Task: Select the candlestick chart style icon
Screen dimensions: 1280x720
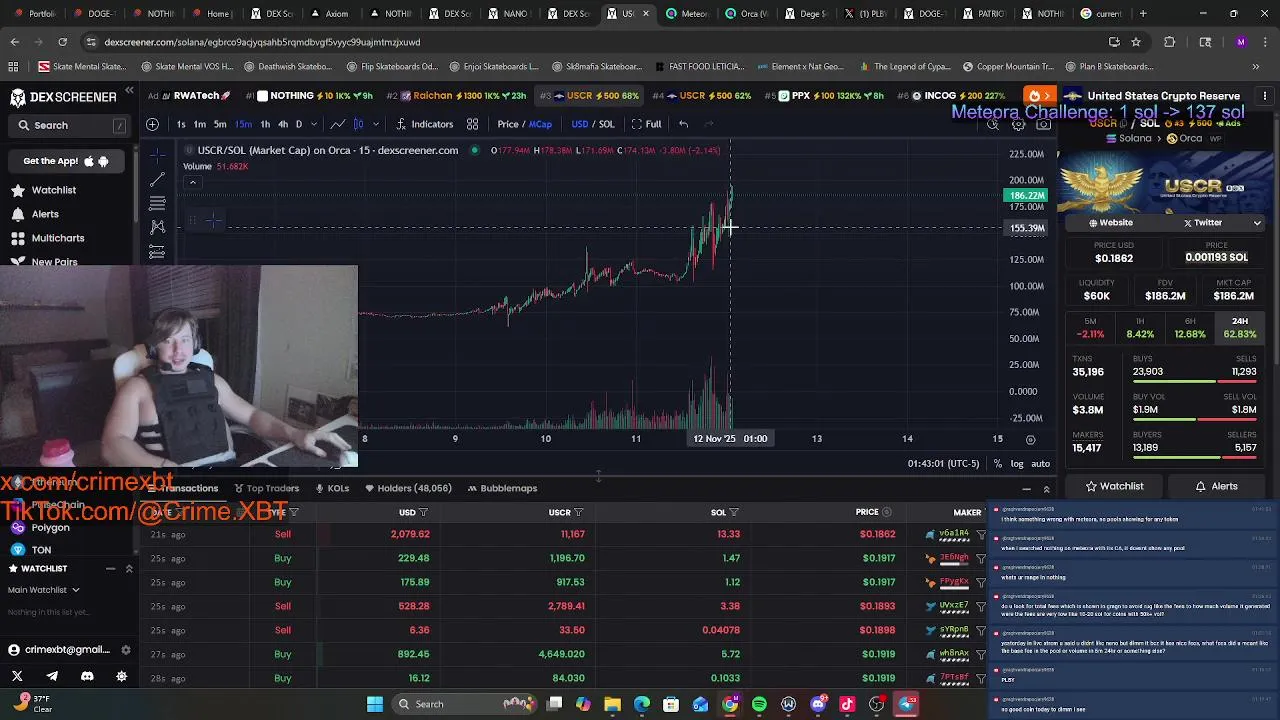Action: (x=358, y=124)
